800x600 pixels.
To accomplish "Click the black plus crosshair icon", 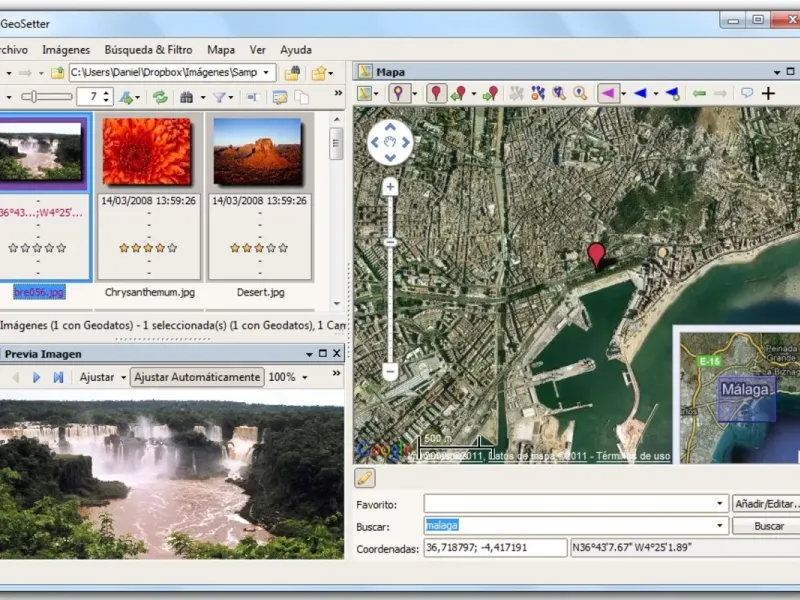I will (768, 93).
